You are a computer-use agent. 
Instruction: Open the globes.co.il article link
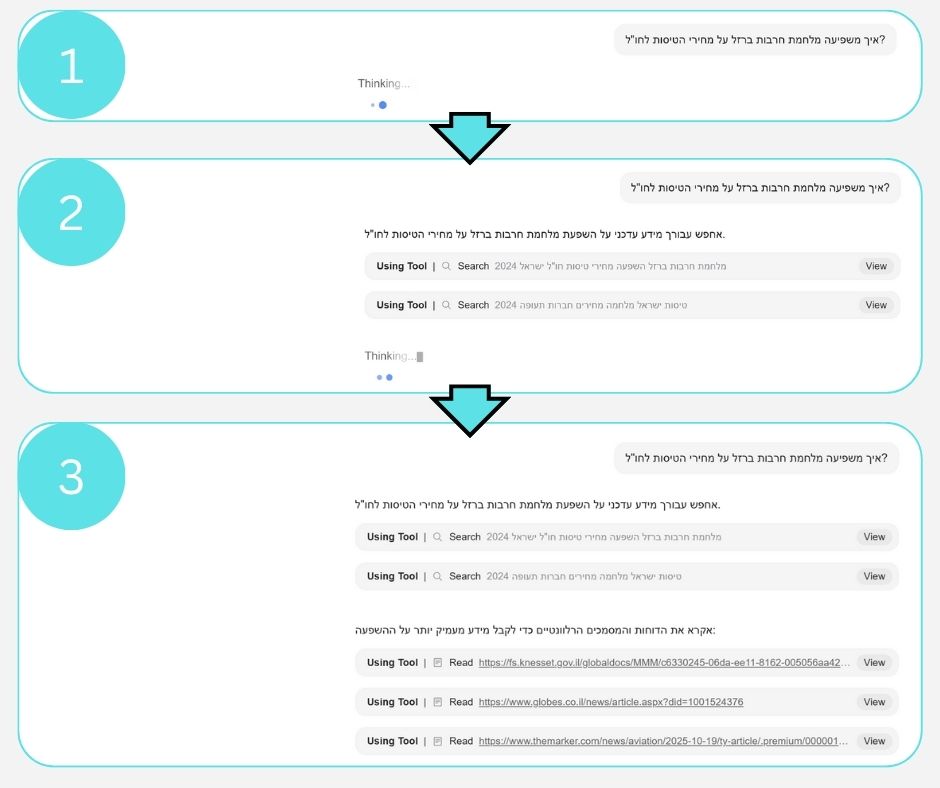tap(610, 703)
